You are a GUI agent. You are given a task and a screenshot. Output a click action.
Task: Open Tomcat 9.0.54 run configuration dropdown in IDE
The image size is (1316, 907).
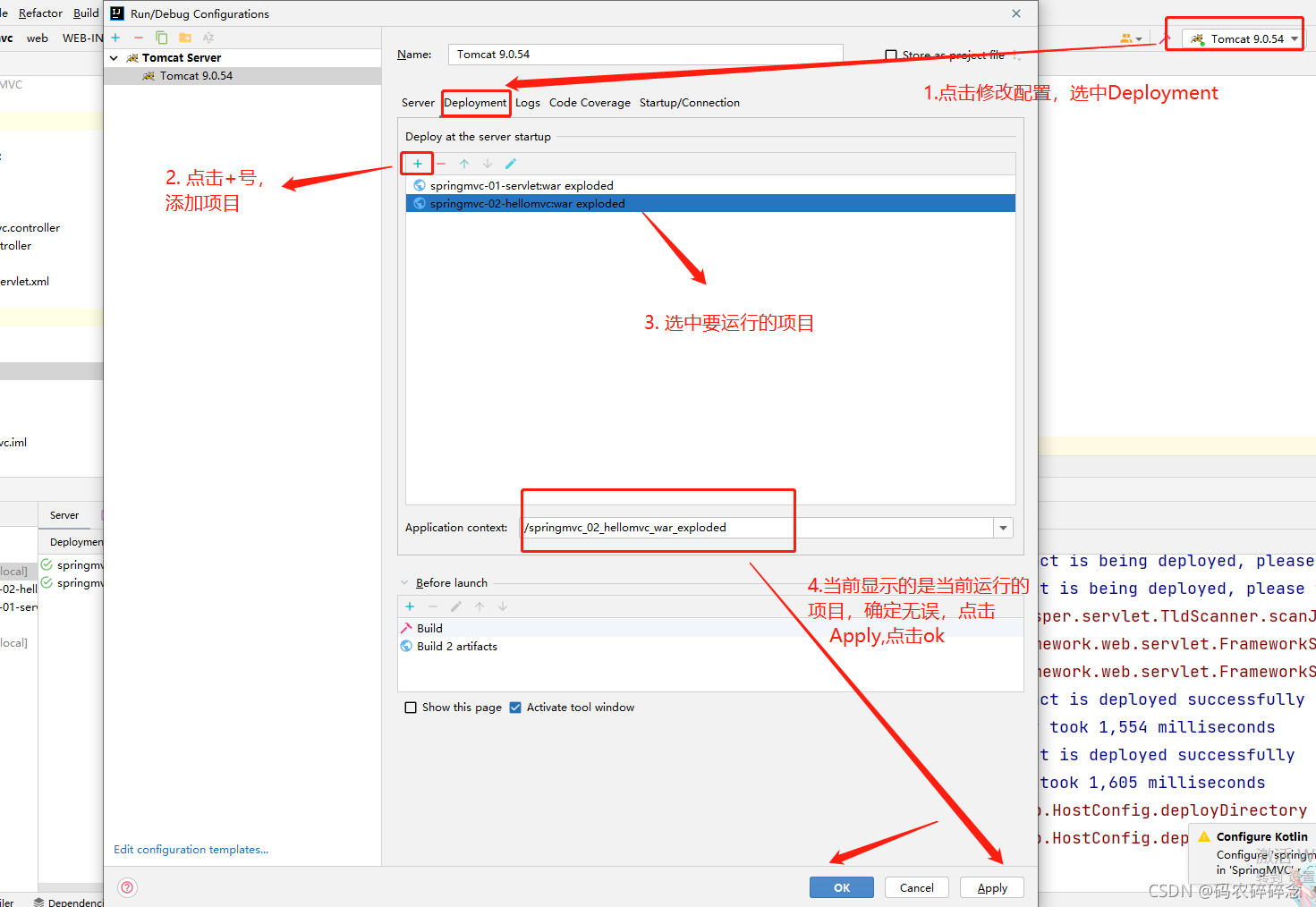click(1244, 38)
